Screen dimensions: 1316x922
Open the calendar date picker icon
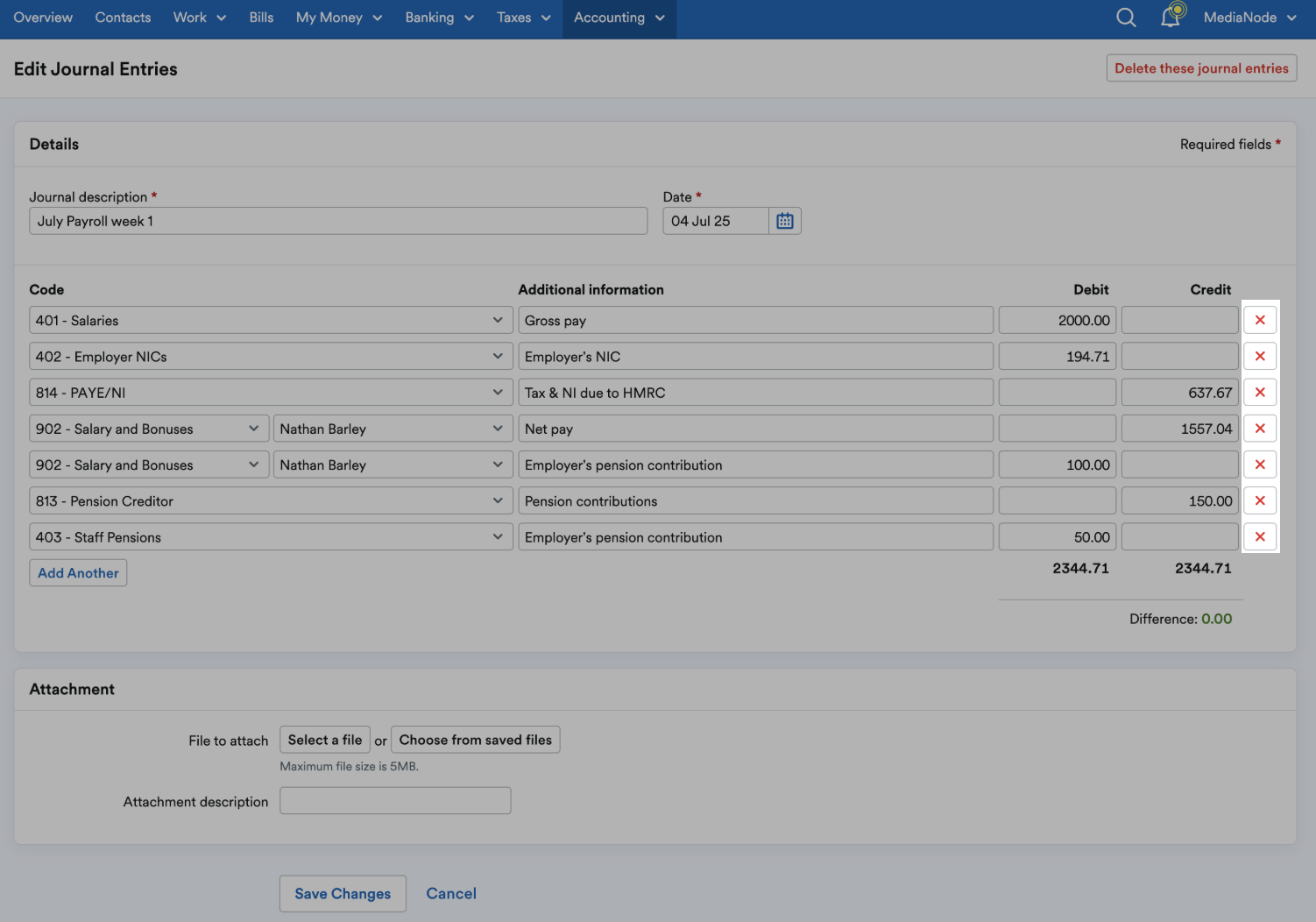pos(785,221)
